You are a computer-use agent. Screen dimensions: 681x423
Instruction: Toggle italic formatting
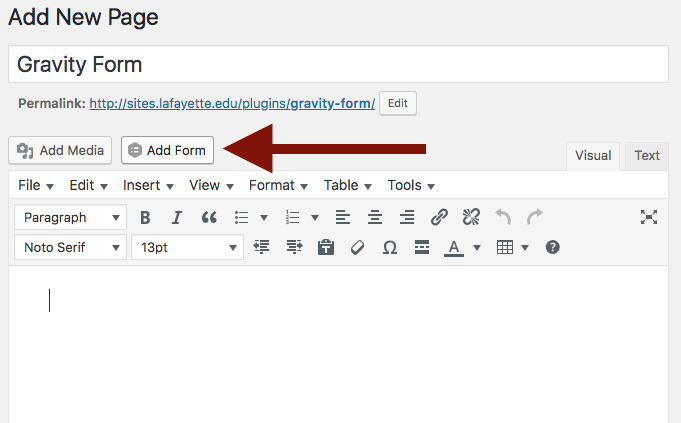point(177,217)
